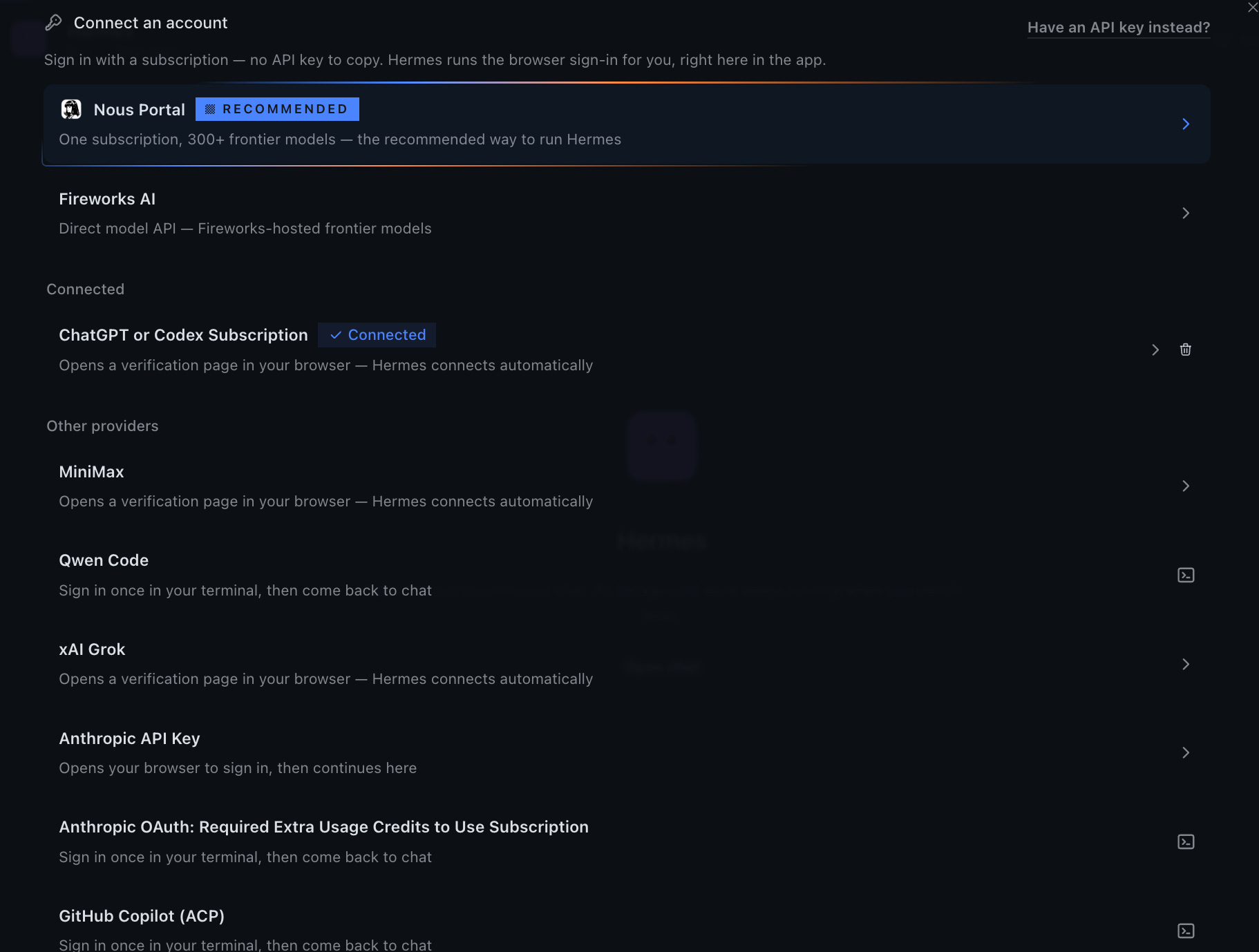Click the description under Anthropic OAuth
This screenshot has width=1259, height=952.
(x=245, y=857)
